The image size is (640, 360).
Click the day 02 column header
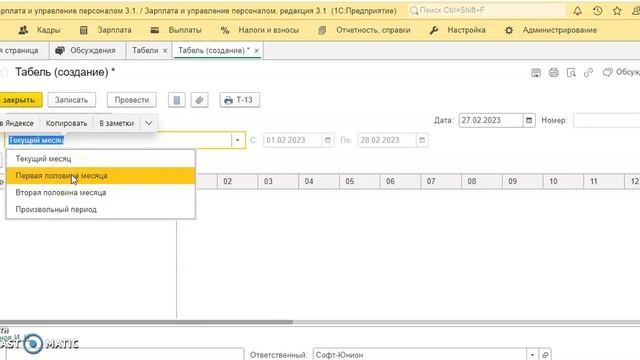[x=238, y=181]
